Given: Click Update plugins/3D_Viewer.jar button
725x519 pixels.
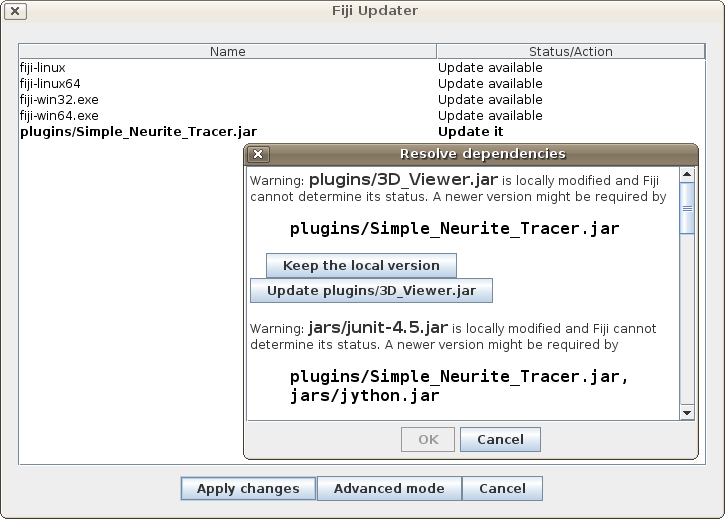Looking at the screenshot, I should [x=371, y=290].
